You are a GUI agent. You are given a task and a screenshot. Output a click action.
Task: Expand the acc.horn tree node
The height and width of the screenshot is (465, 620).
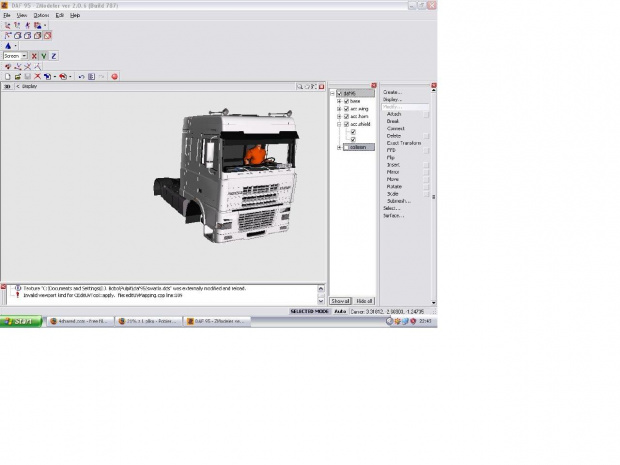[x=339, y=116]
